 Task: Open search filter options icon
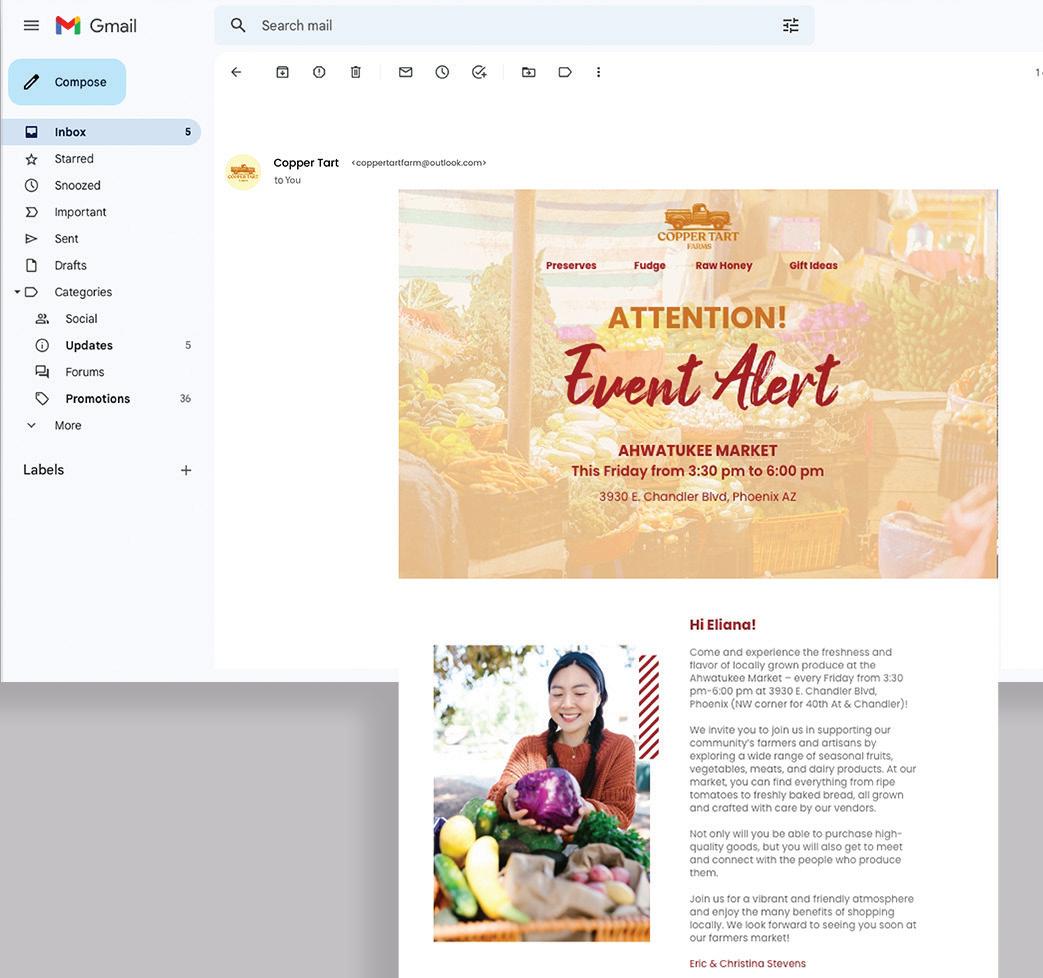pos(790,25)
